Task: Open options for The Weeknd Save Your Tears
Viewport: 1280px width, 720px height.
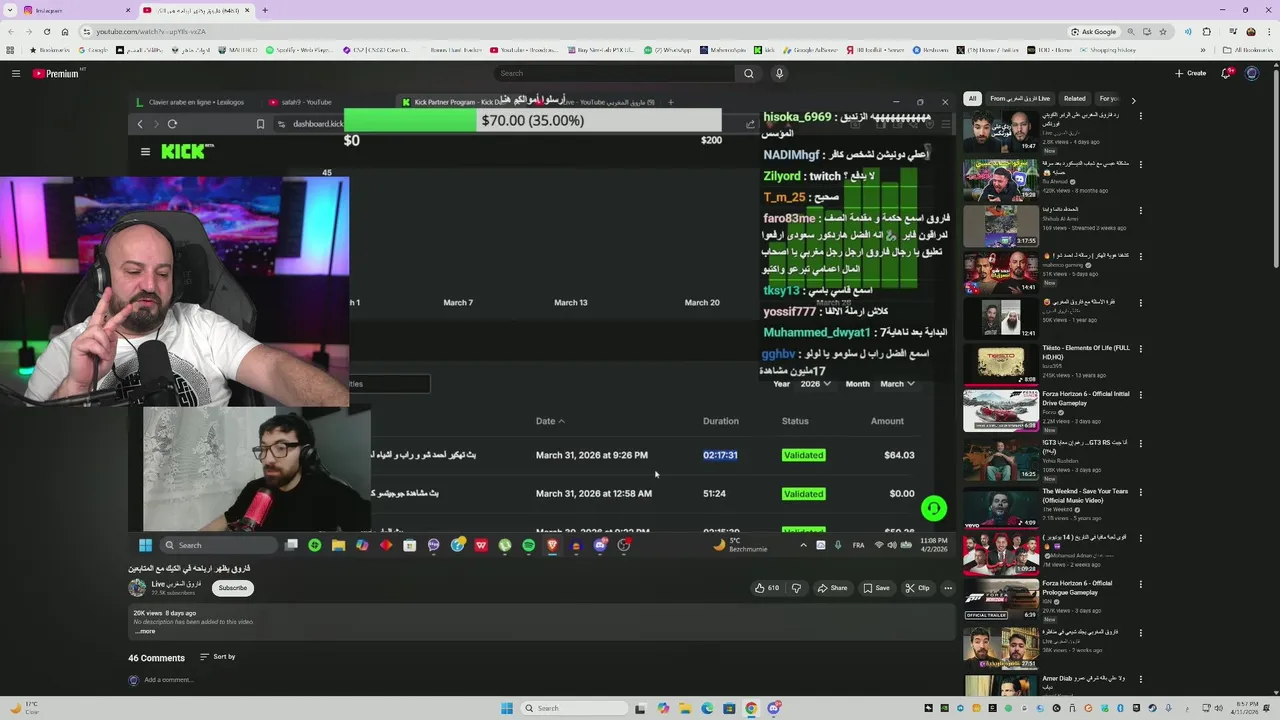Action: click(x=1140, y=492)
